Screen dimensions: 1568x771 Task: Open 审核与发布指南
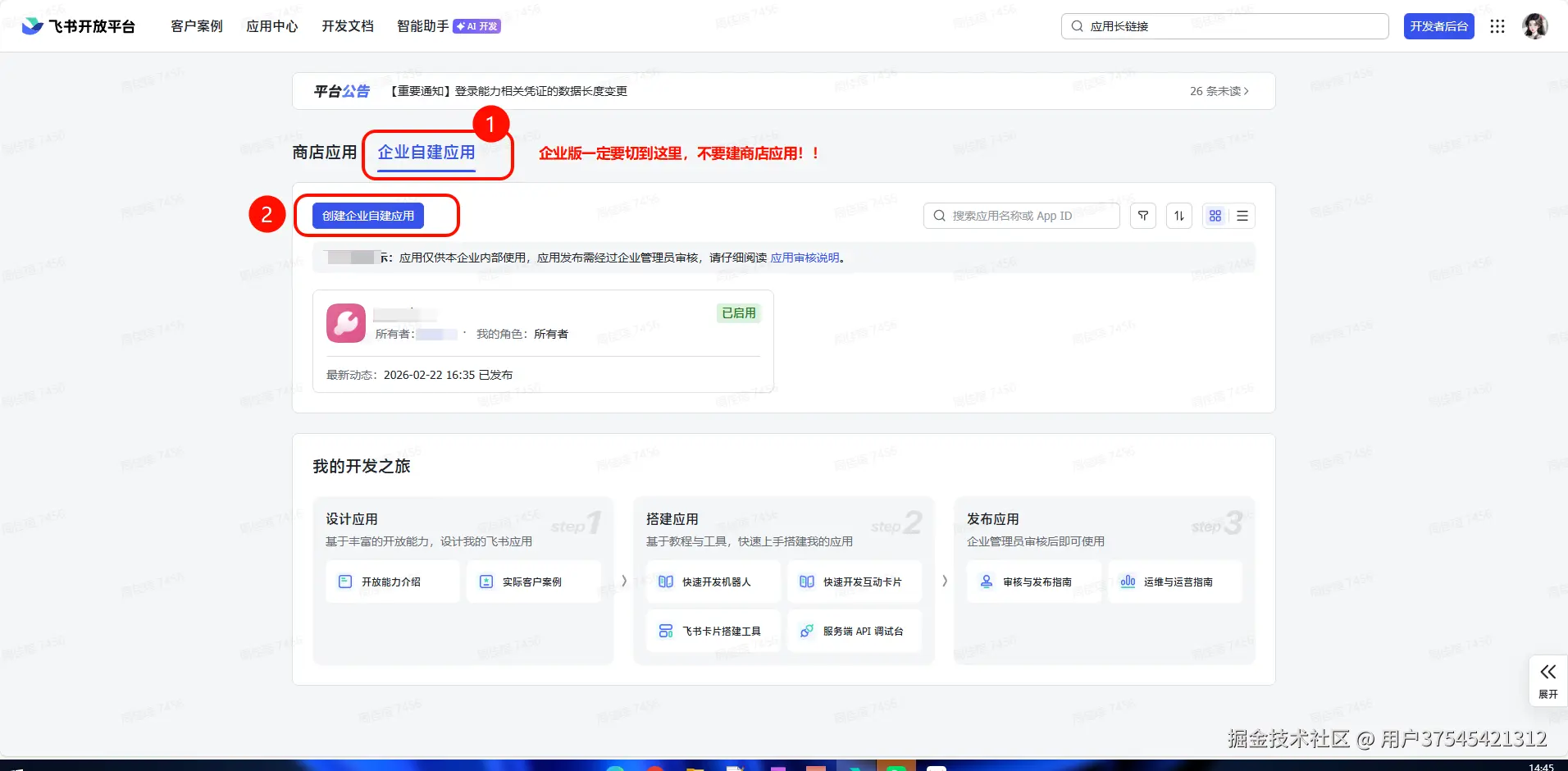1034,582
